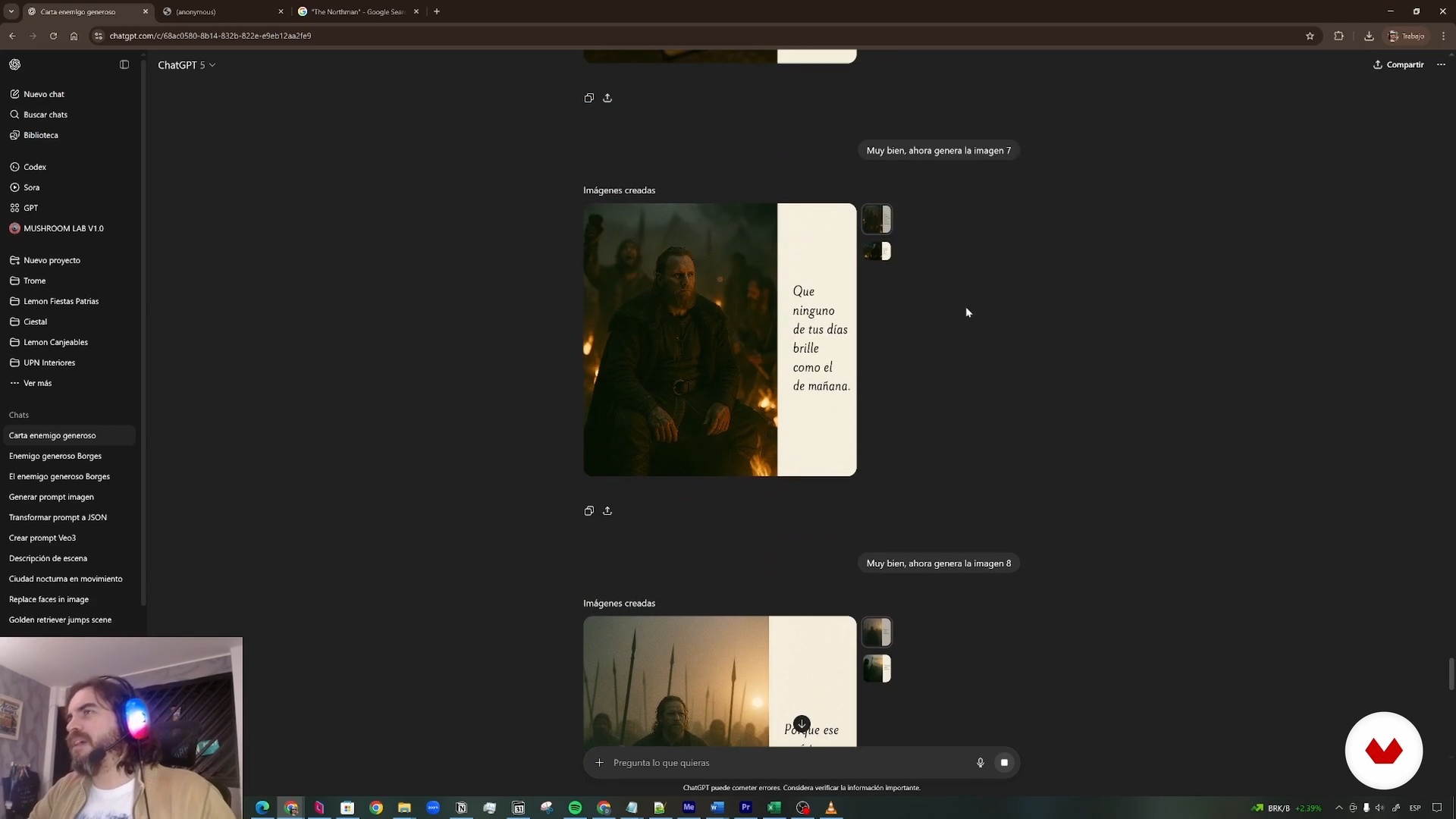Open Premiere Pro from the taskbar
The width and height of the screenshot is (1456, 819).
(x=745, y=808)
